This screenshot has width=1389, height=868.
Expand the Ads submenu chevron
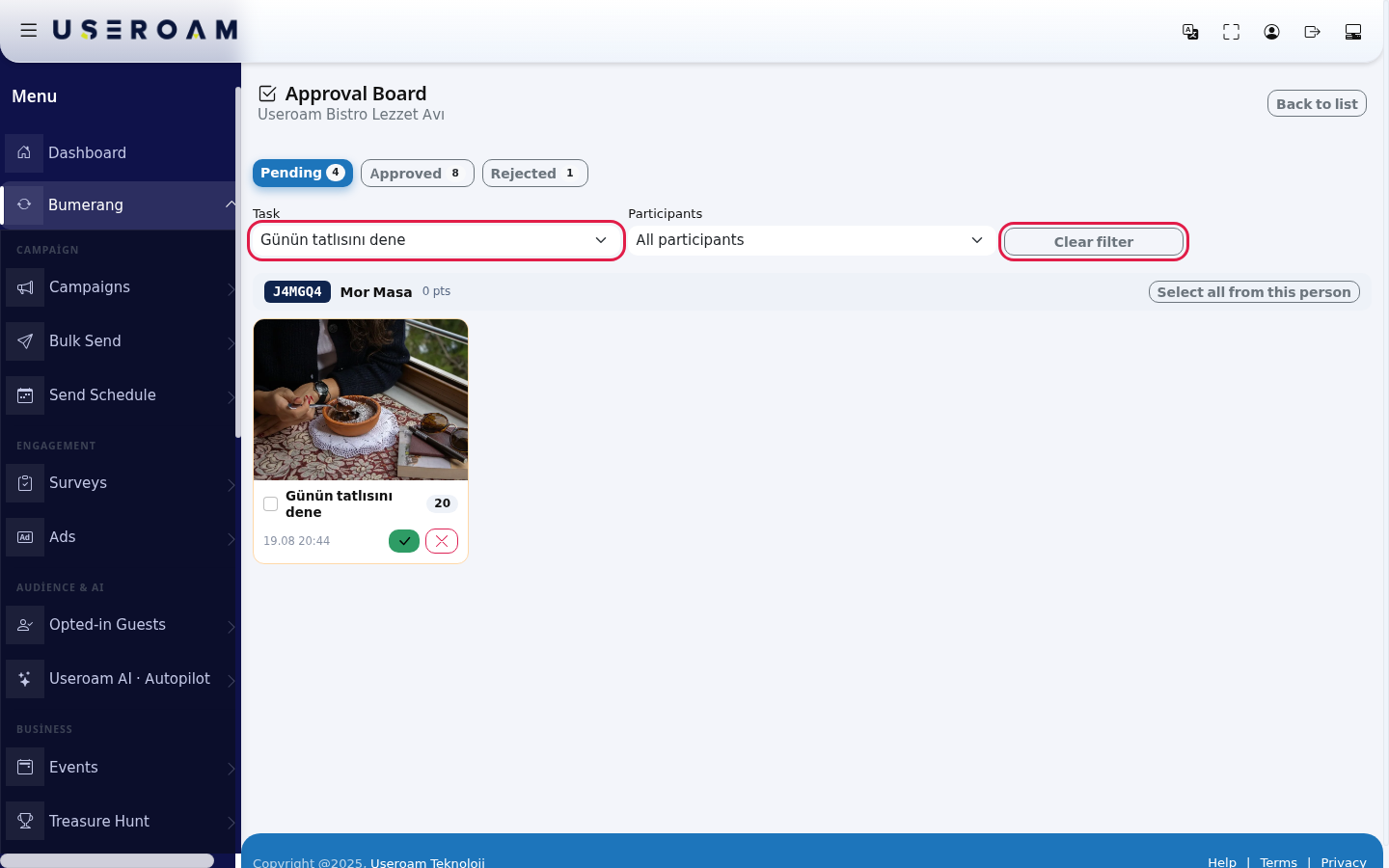pyautogui.click(x=231, y=538)
